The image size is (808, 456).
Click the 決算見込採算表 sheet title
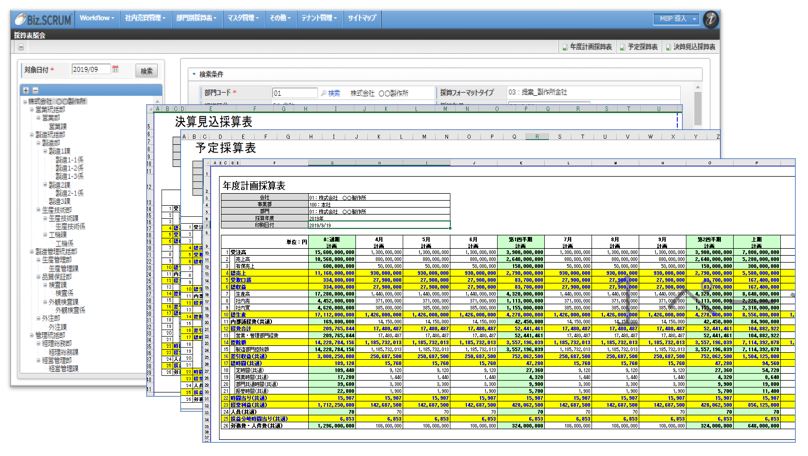click(x=213, y=122)
